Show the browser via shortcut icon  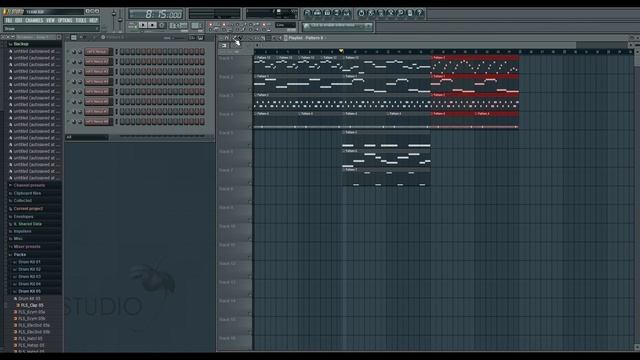[337, 13]
